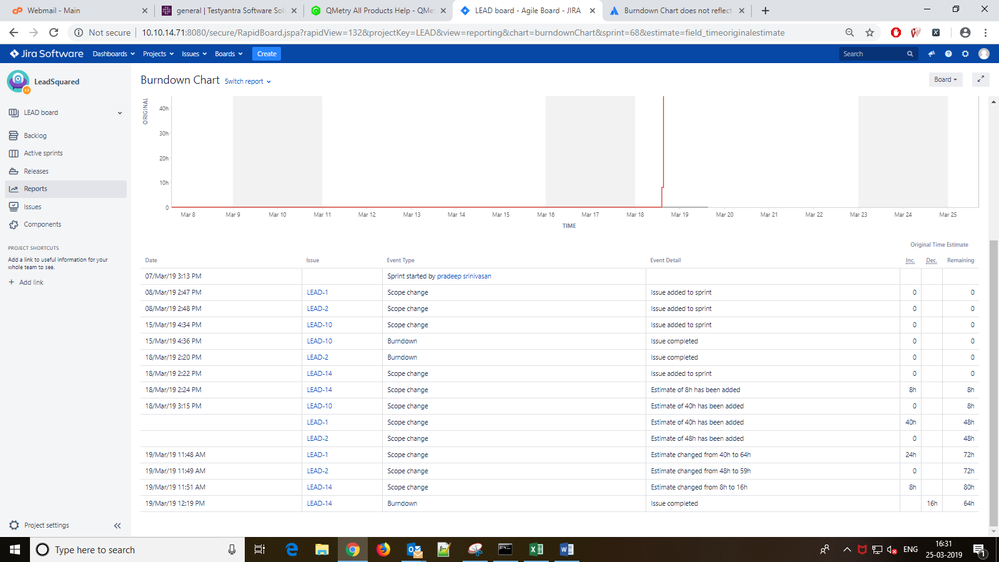Open the Issues dropdown in navbar
Viewport: 999px width, 562px height.
194,54
